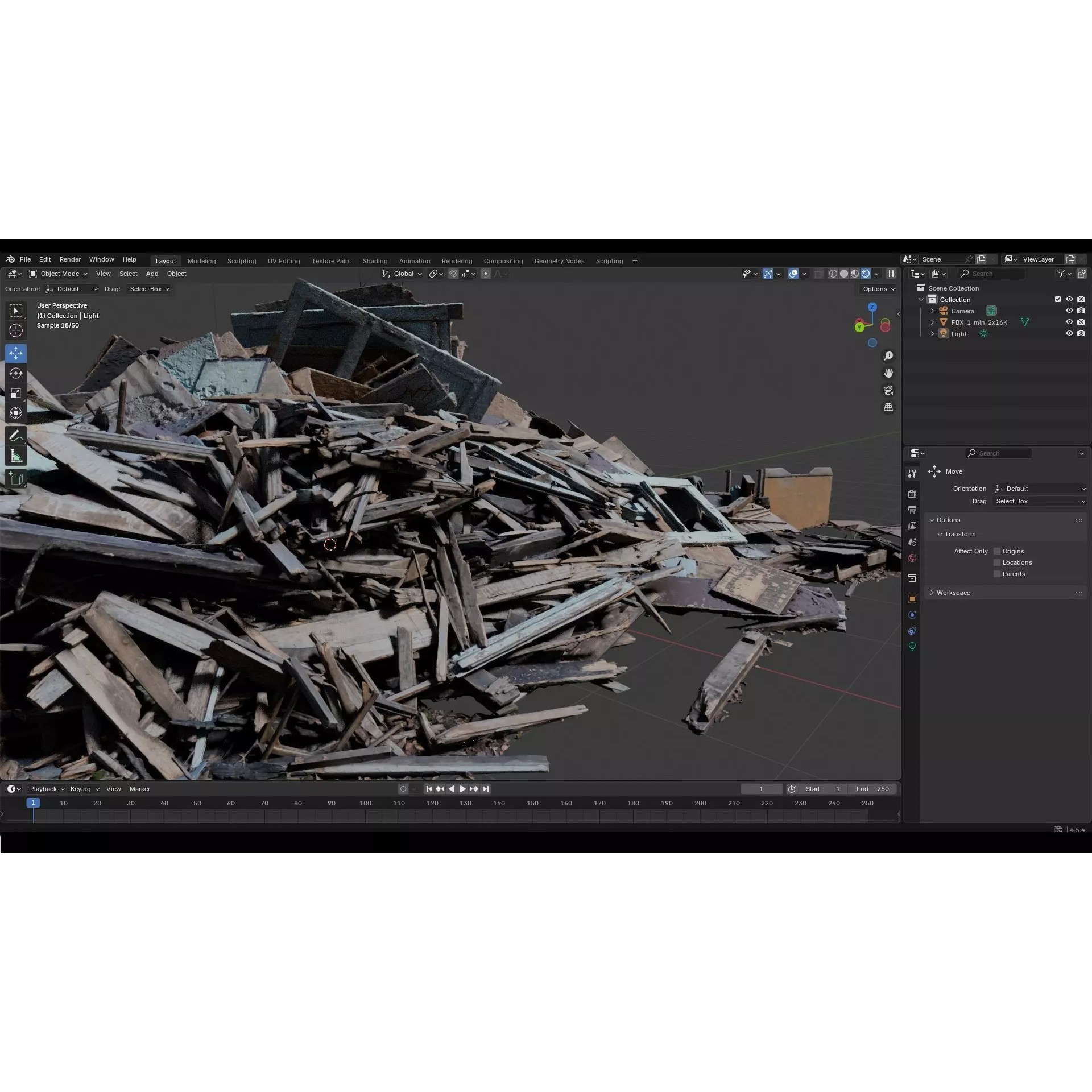Switch viewport to rendered shading mode

click(x=866, y=274)
